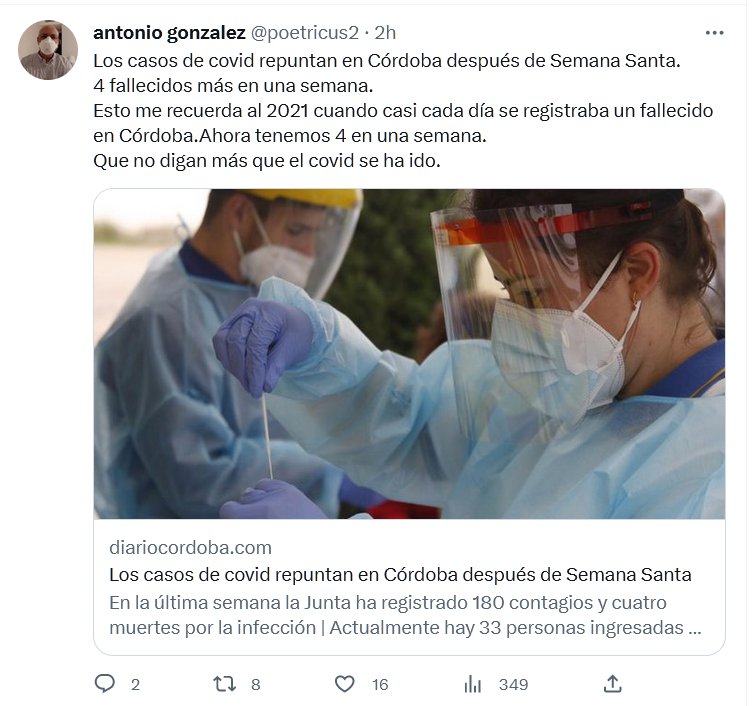Open the article headline about Semana Santa
Viewport: 754px width, 706px height.
(x=400, y=574)
